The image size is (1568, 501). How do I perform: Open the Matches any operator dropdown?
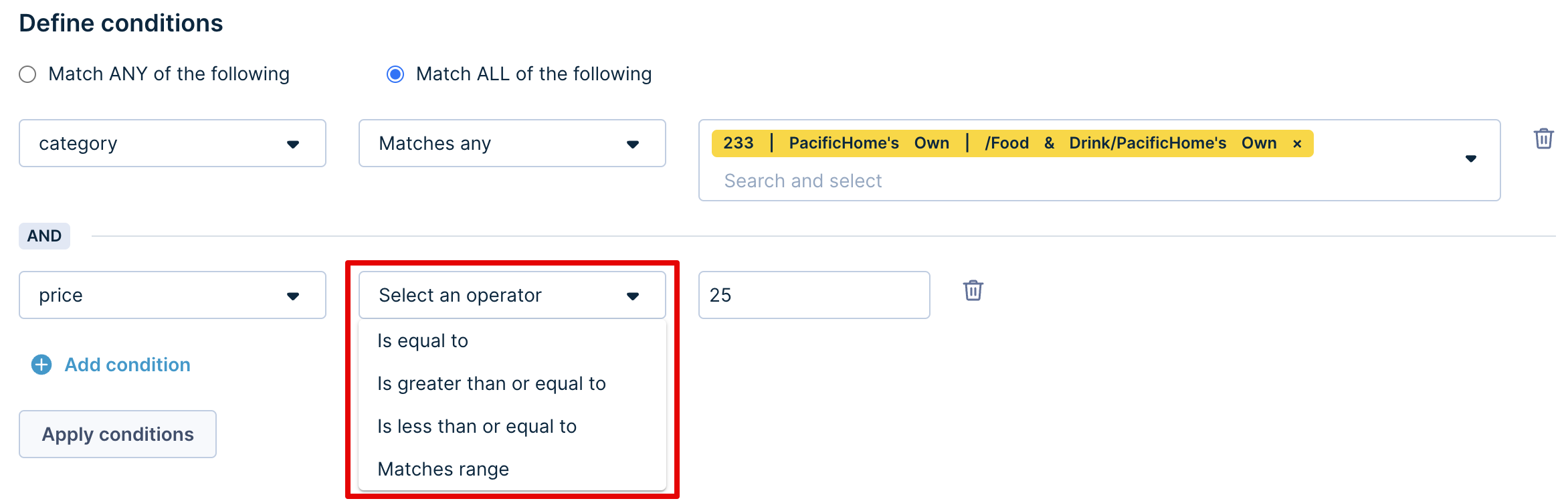click(x=512, y=143)
